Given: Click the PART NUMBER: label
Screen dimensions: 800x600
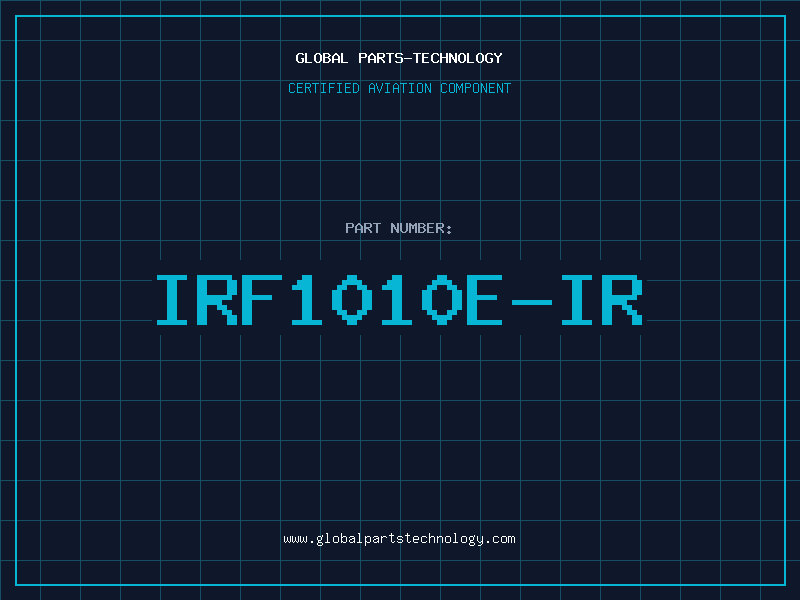Looking at the screenshot, I should (x=399, y=229).
